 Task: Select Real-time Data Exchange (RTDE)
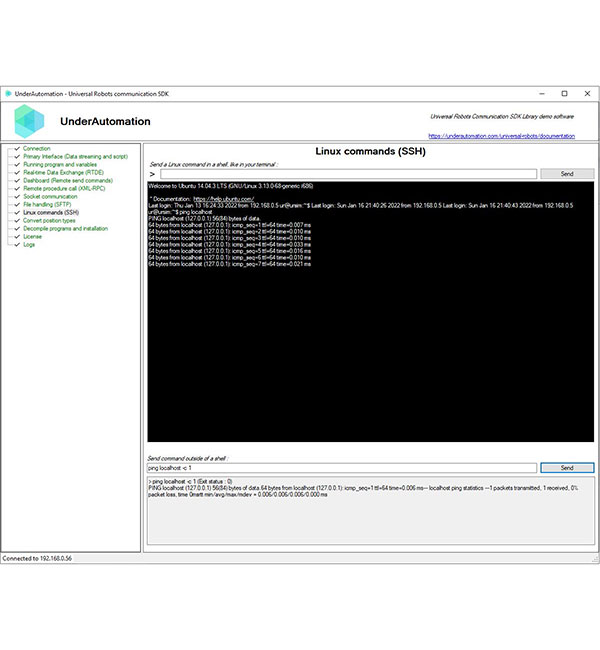click(x=63, y=172)
